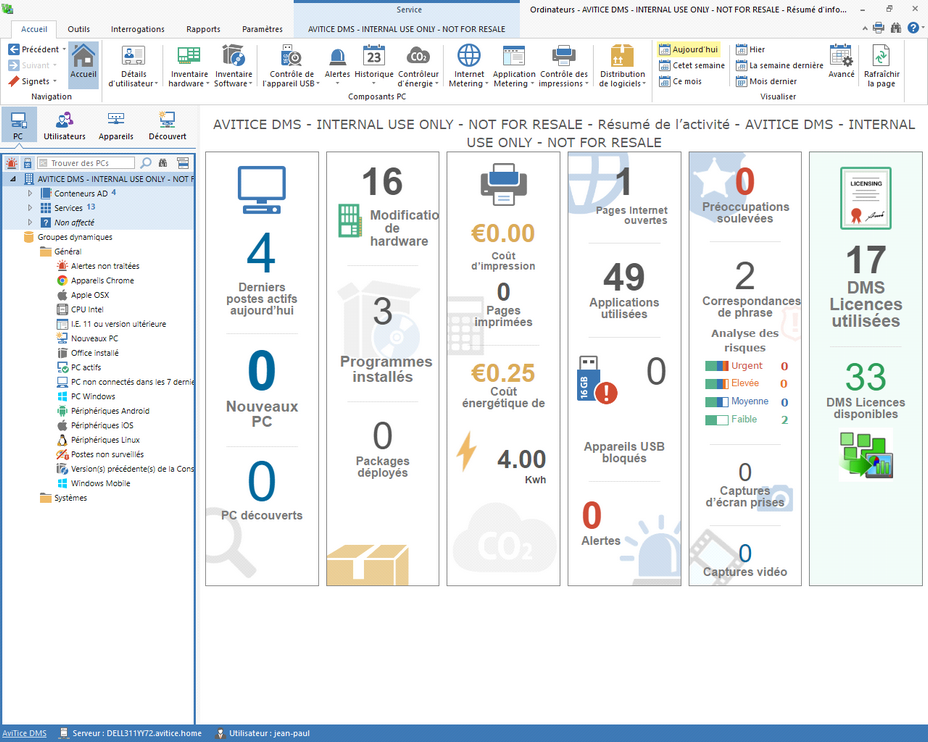Select Appareils Chrome dynamic group
The width and height of the screenshot is (928, 742).
(x=96, y=280)
